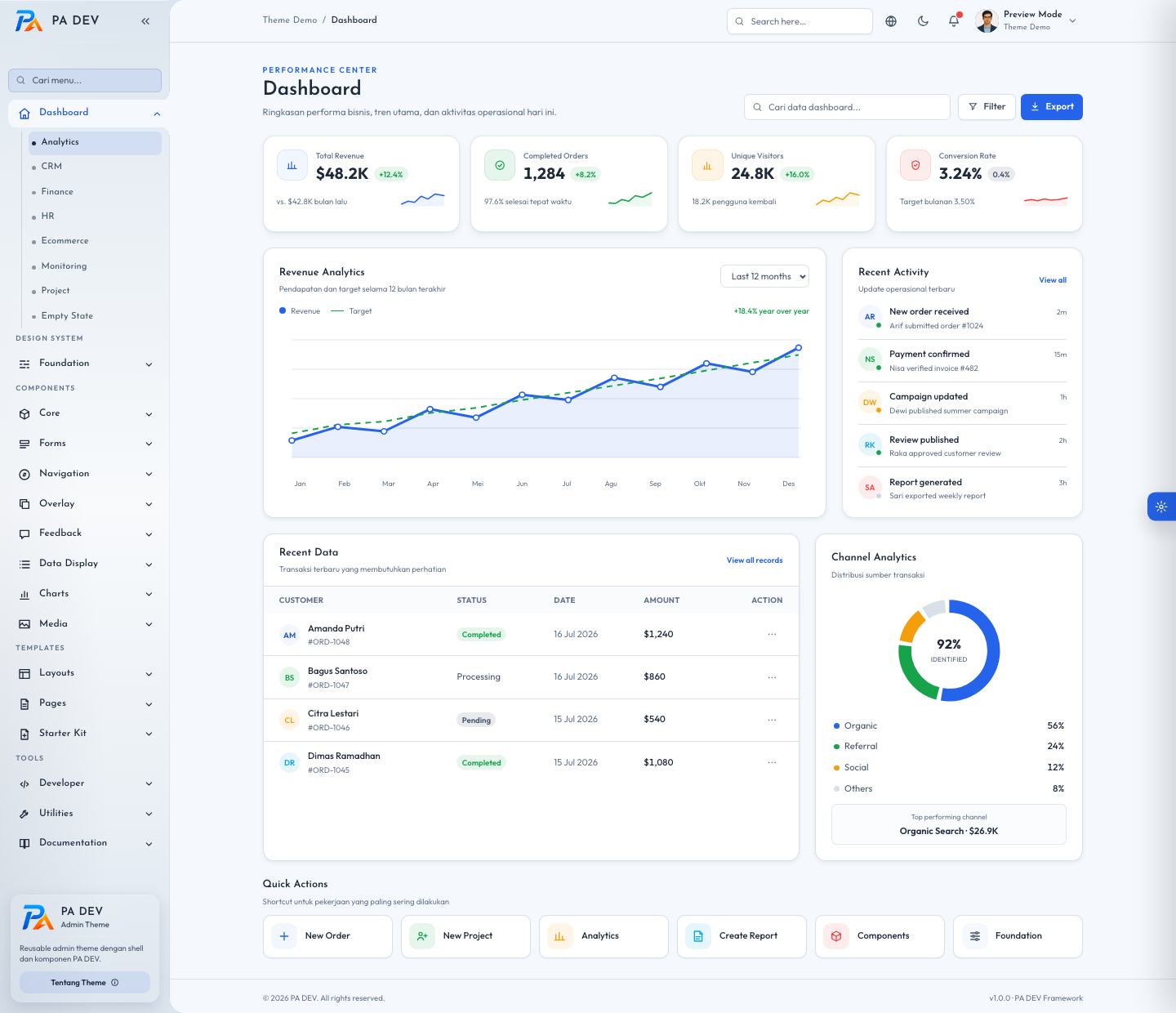Click the AR avatar in Recent Activity
1176x1013 pixels.
870,317
